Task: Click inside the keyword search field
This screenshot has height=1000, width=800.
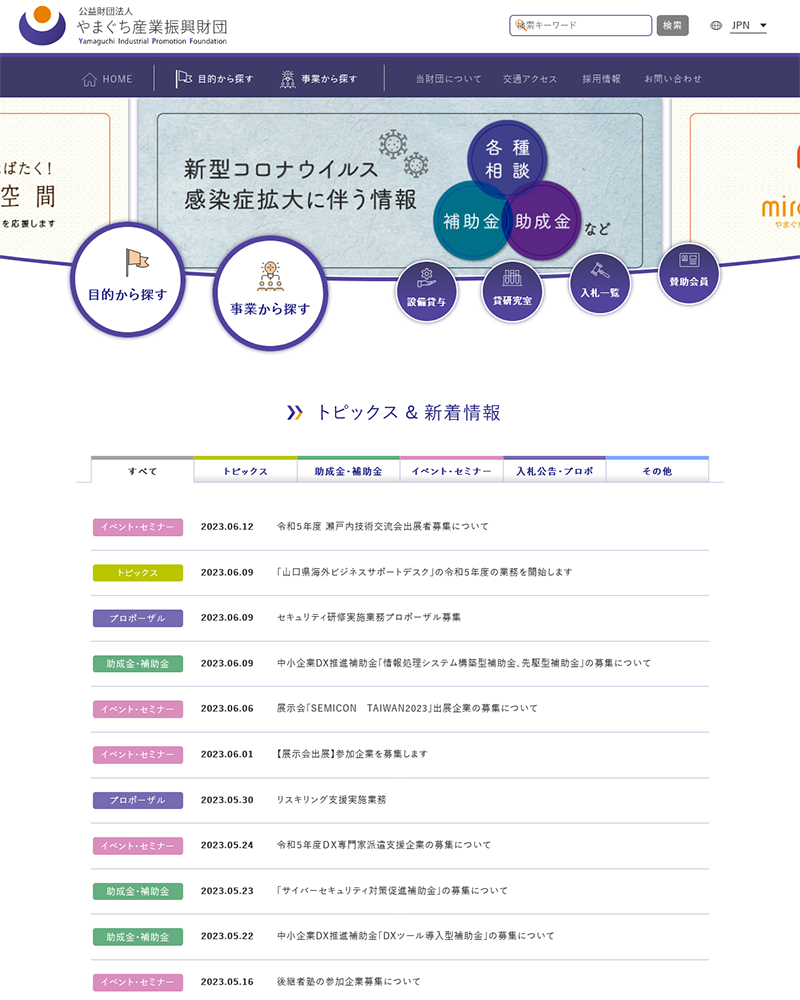Action: 580,26
